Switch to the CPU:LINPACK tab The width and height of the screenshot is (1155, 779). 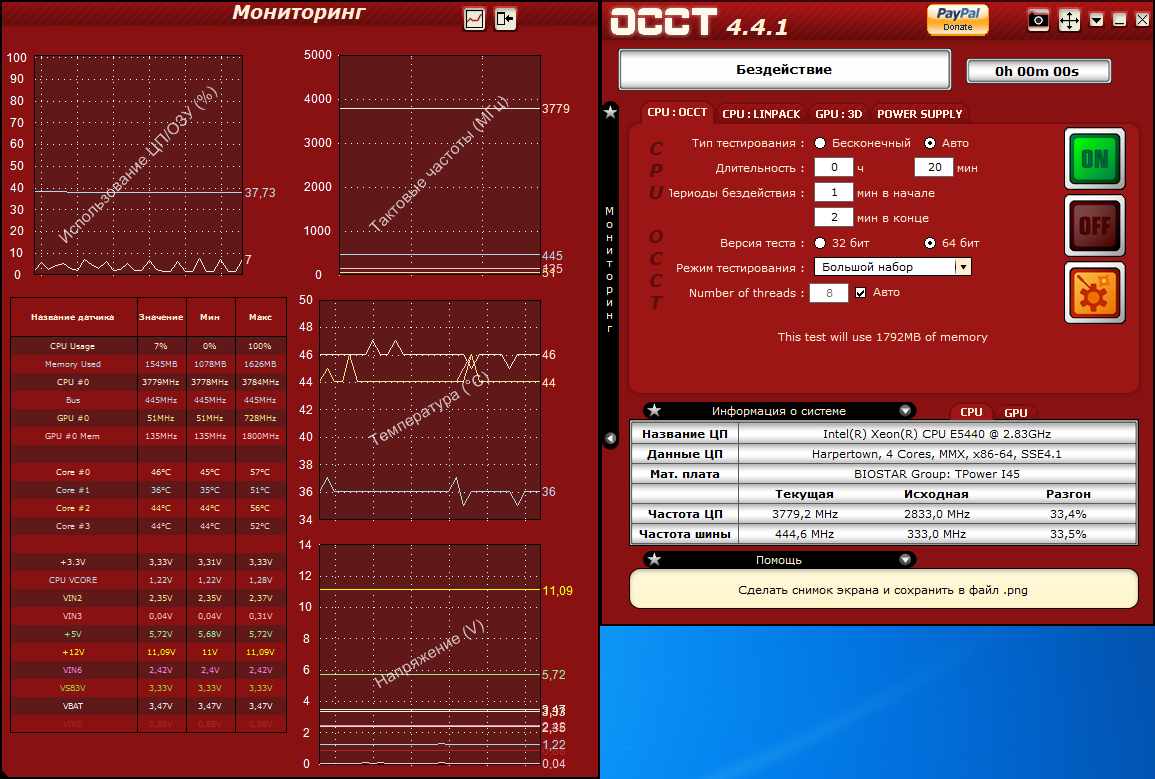[x=761, y=114]
